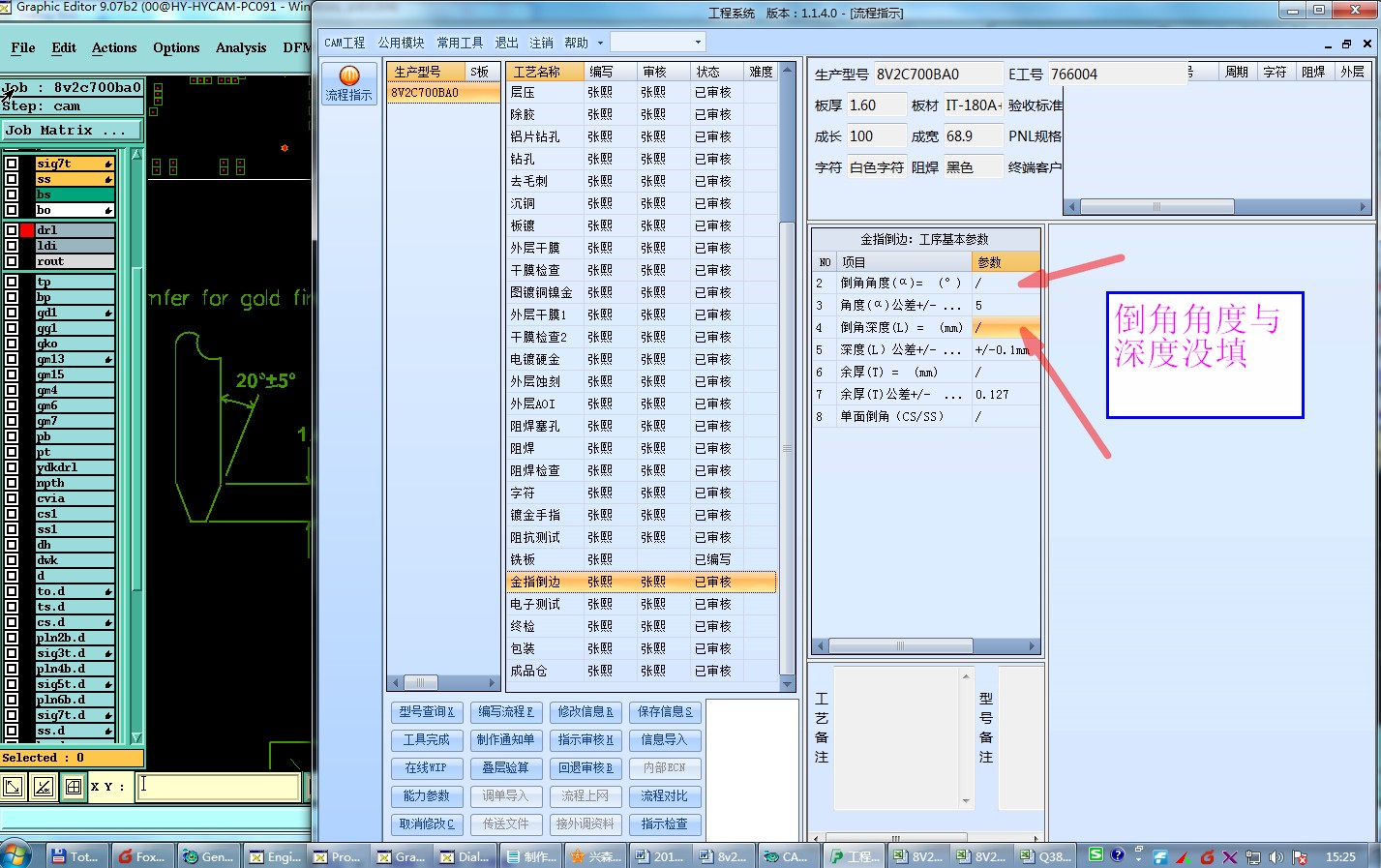Click the volume speaker tray icon
Image resolution: width=1381 pixels, height=868 pixels.
coord(1276,856)
